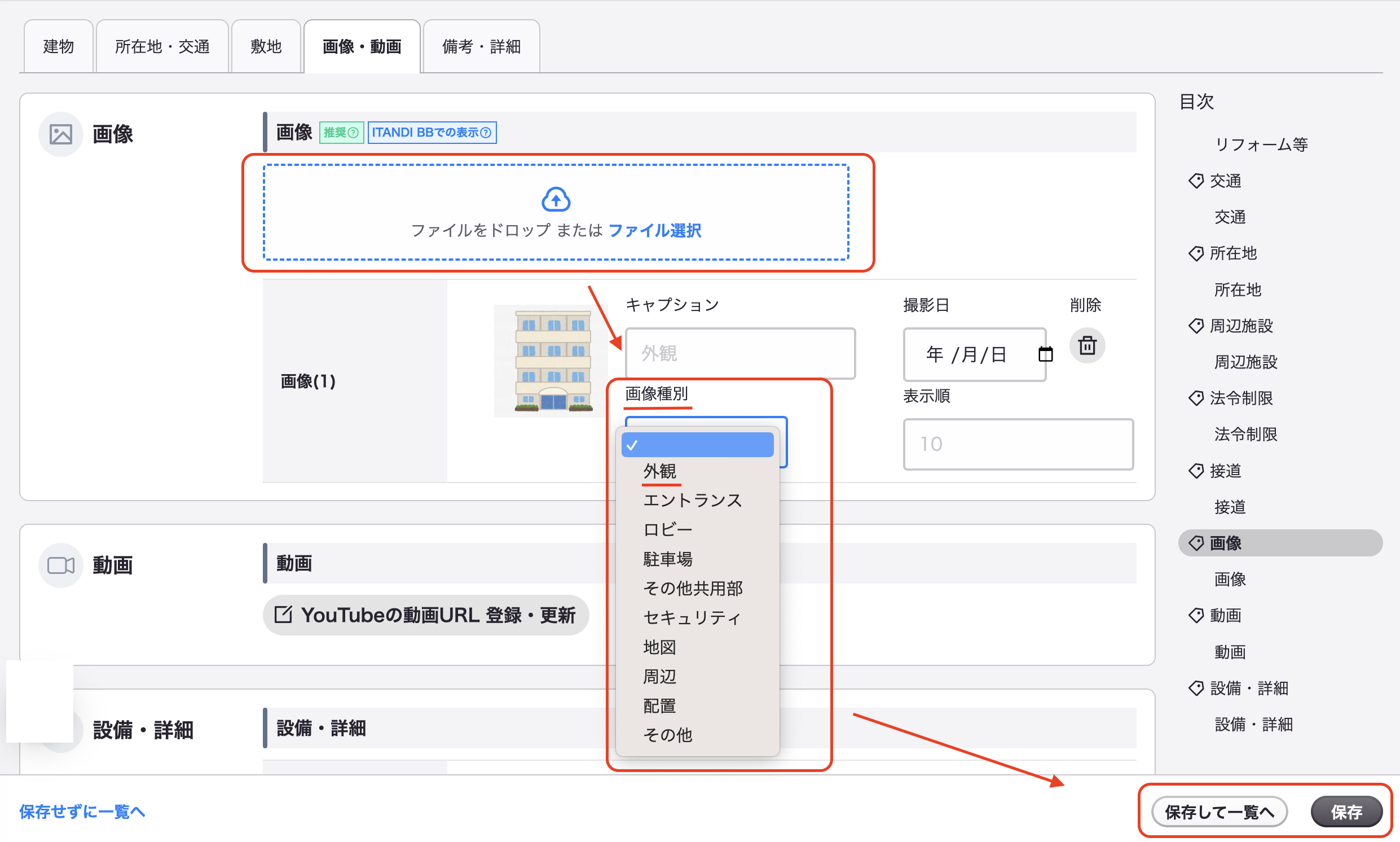Jump to indented 画像 sub-item in 目次

coord(1229,580)
